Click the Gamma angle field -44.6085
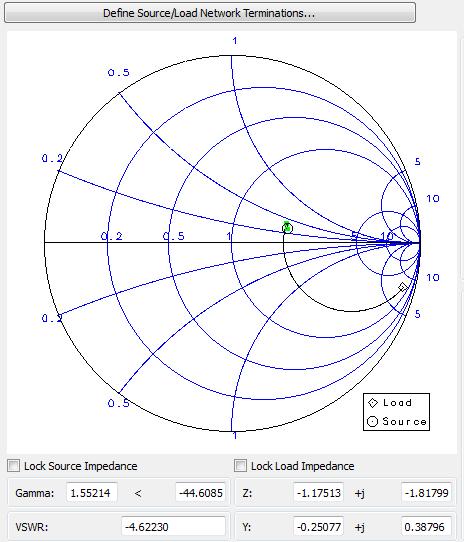Viewport: 464px width, 542px height. point(201,493)
